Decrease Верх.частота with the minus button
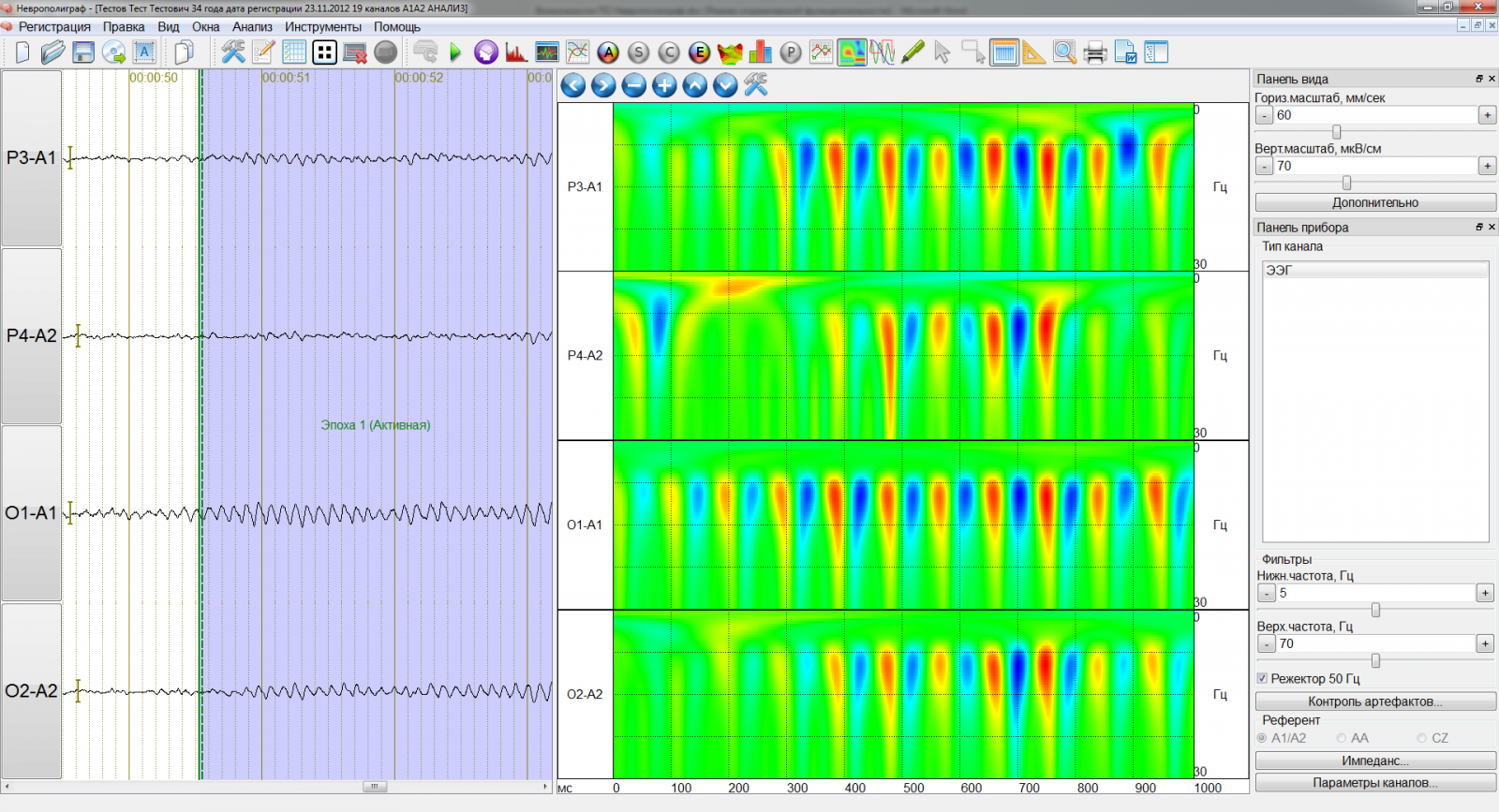Image resolution: width=1499 pixels, height=812 pixels. click(x=1266, y=644)
